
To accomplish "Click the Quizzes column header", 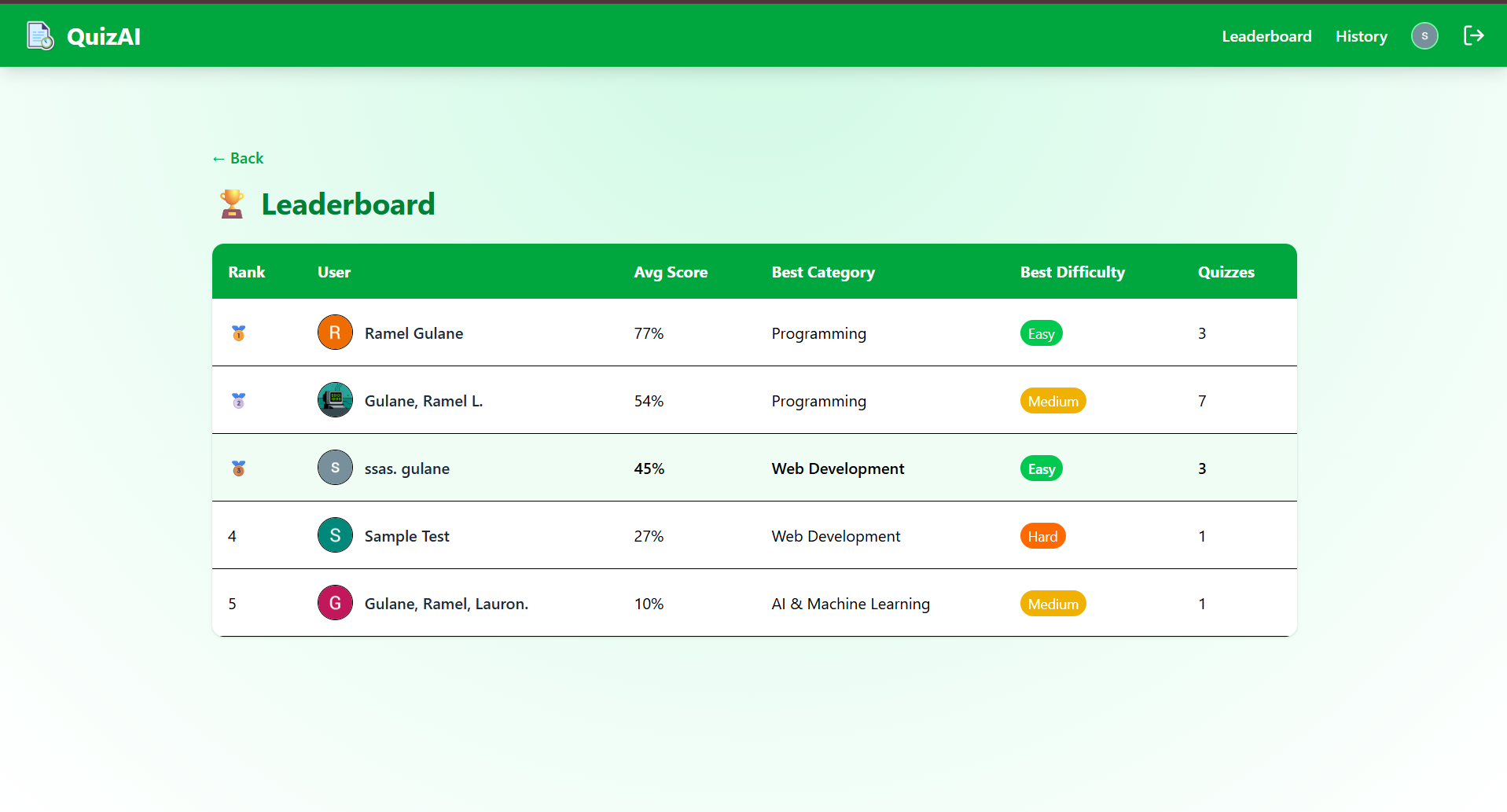I will (x=1226, y=272).
